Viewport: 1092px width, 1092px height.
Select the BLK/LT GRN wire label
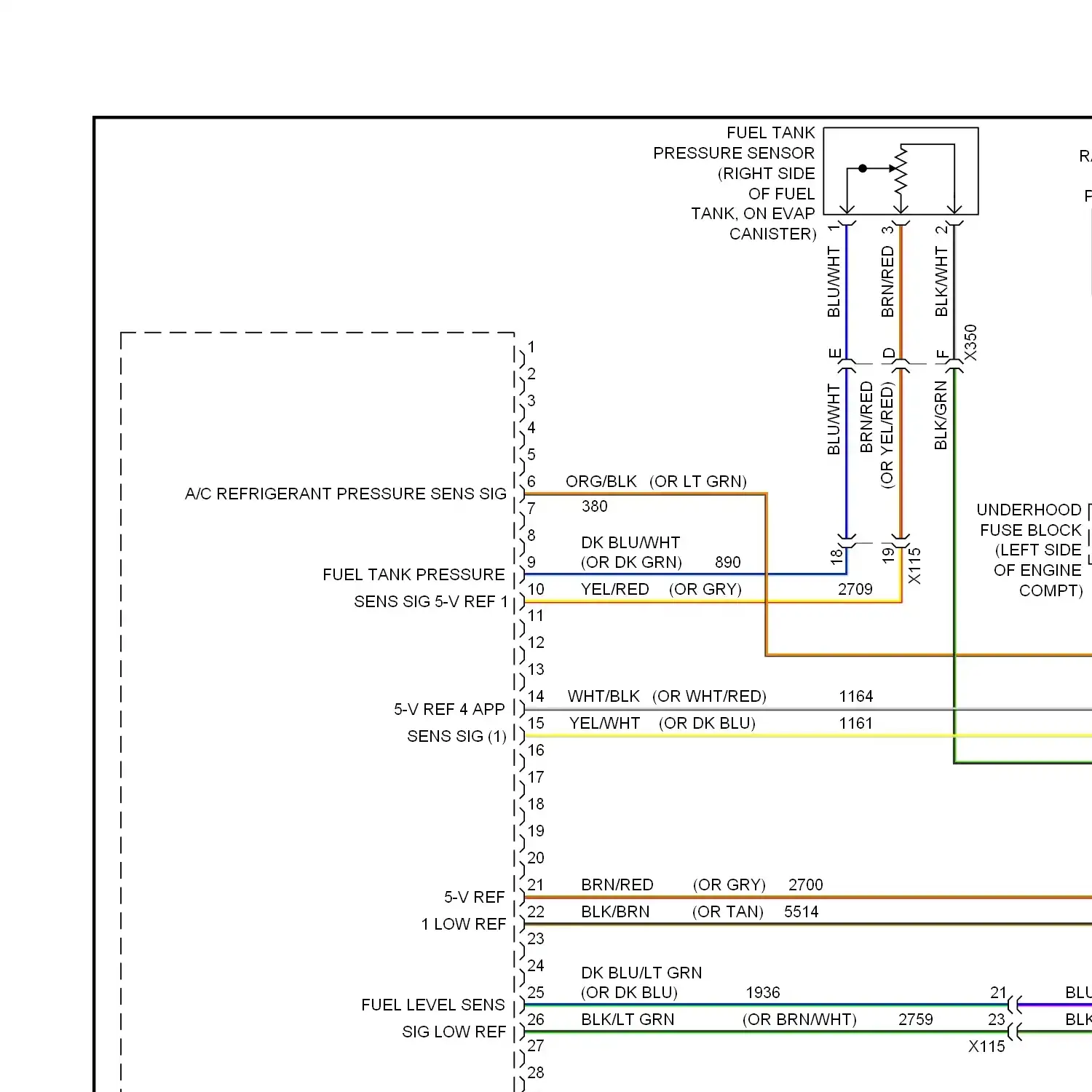pyautogui.click(x=628, y=1019)
